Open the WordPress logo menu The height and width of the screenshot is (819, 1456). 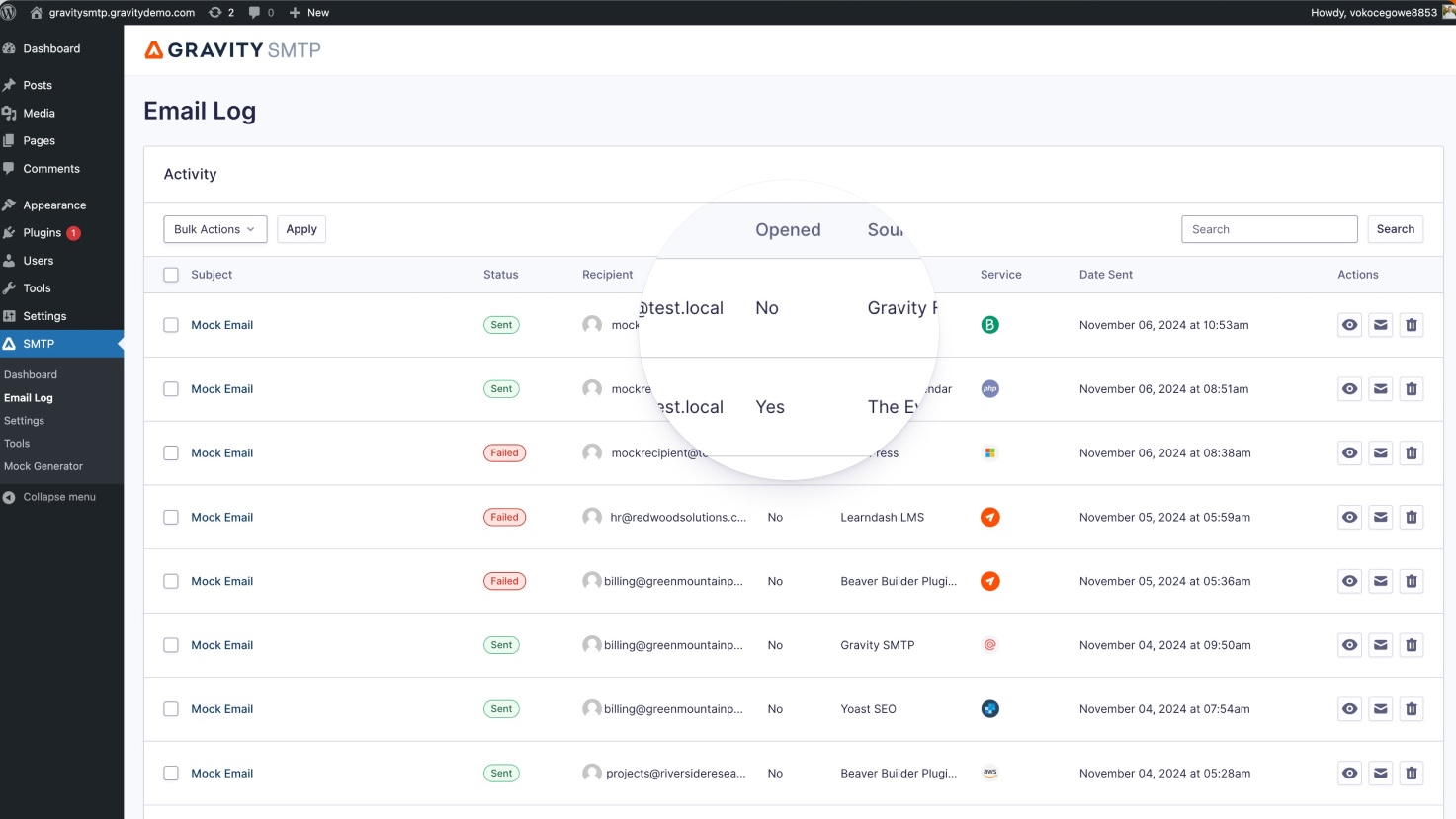[x=9, y=12]
